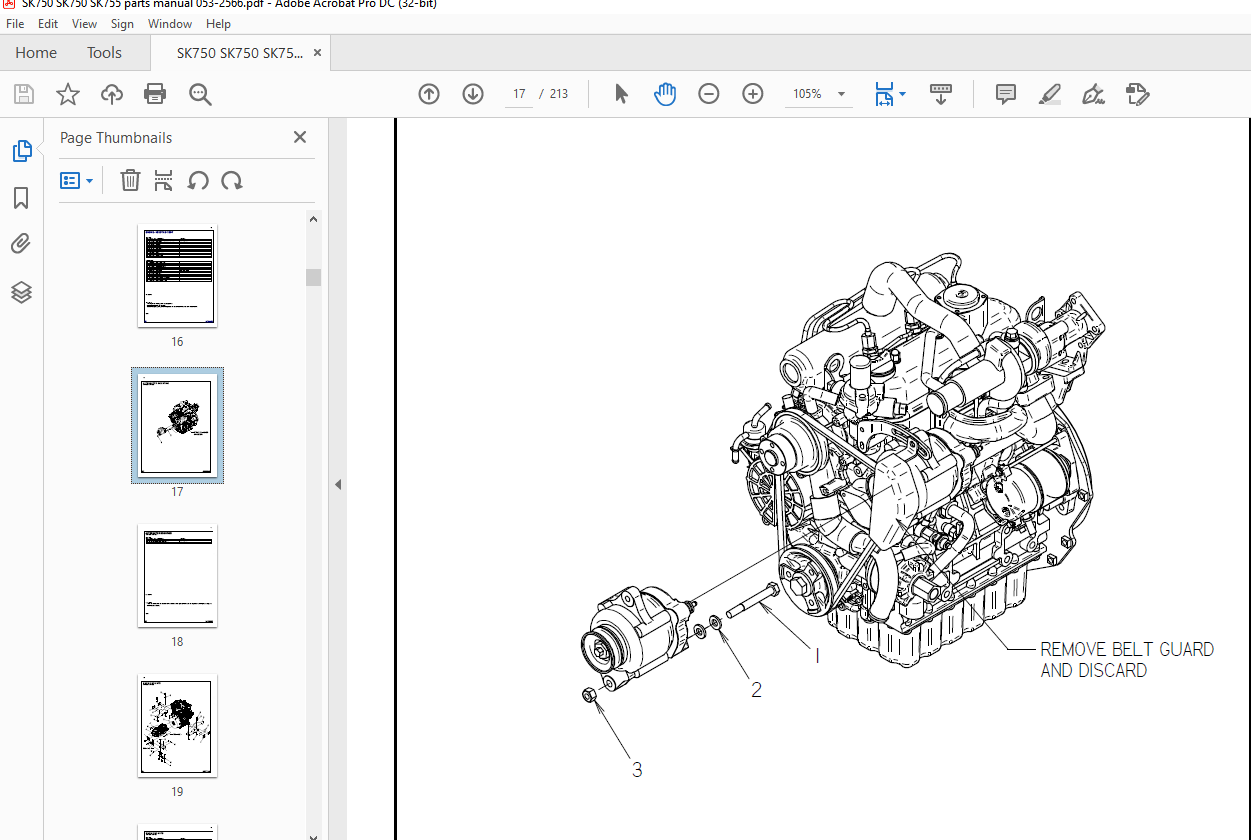Rotate the page counterclockwise
The image size is (1251, 840).
pos(198,180)
